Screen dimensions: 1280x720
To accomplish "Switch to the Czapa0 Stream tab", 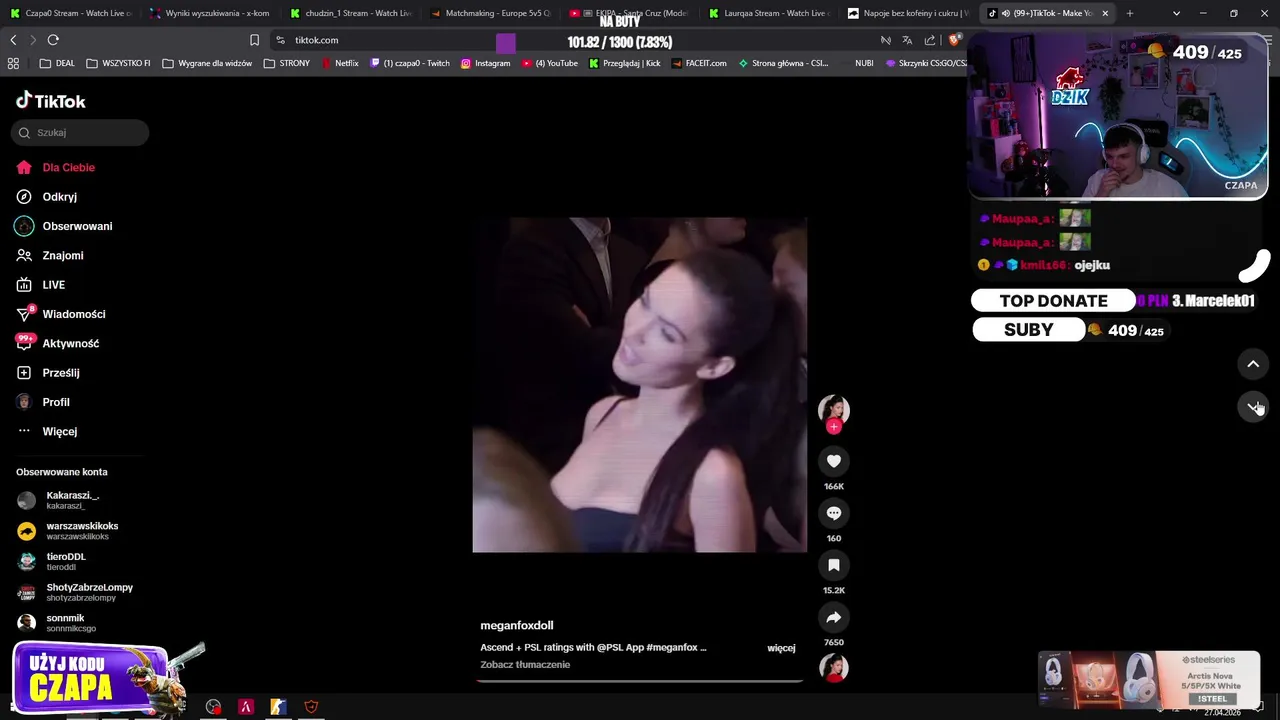I will pos(70,13).
